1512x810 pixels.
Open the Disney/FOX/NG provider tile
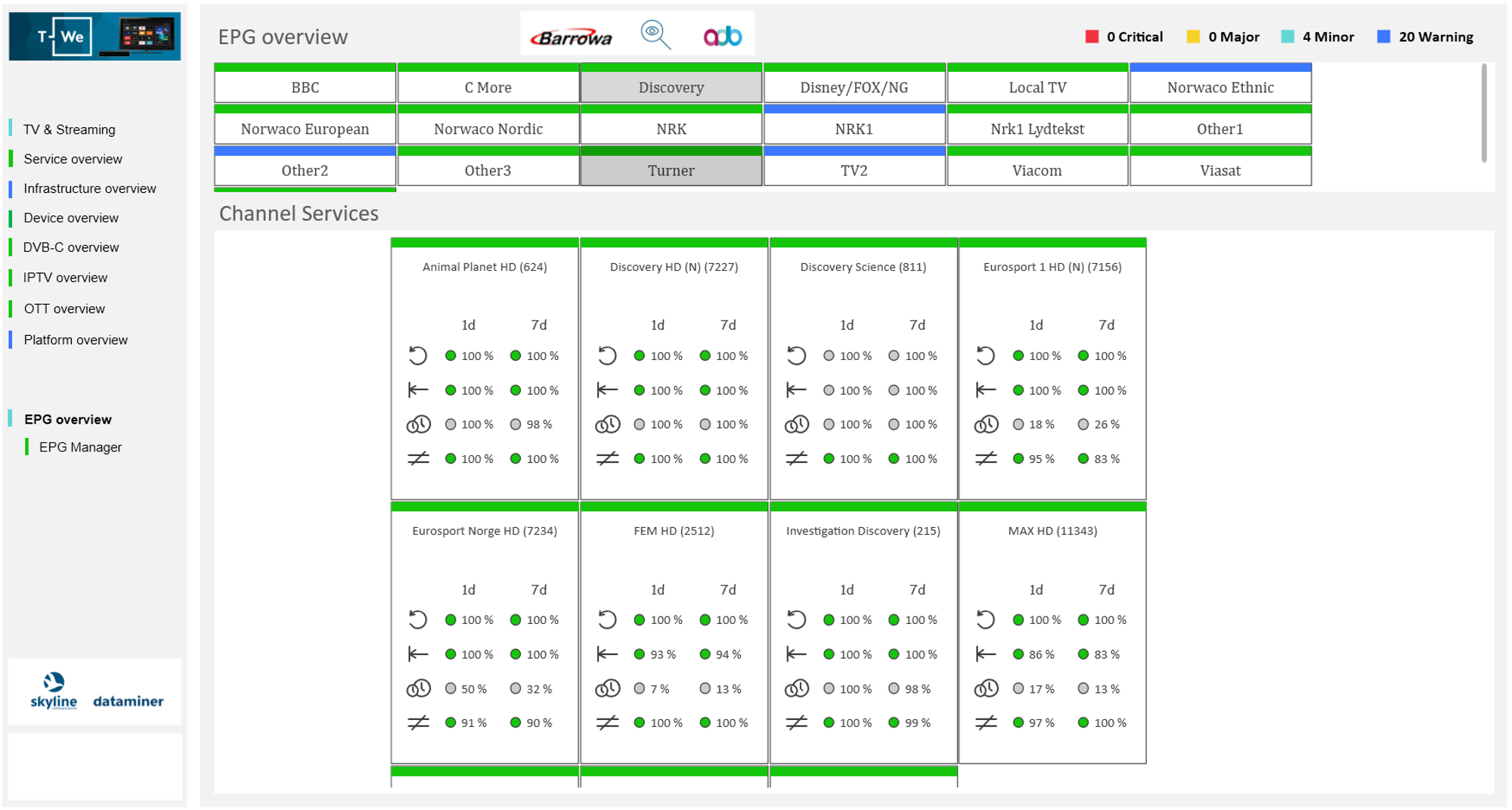(x=854, y=83)
